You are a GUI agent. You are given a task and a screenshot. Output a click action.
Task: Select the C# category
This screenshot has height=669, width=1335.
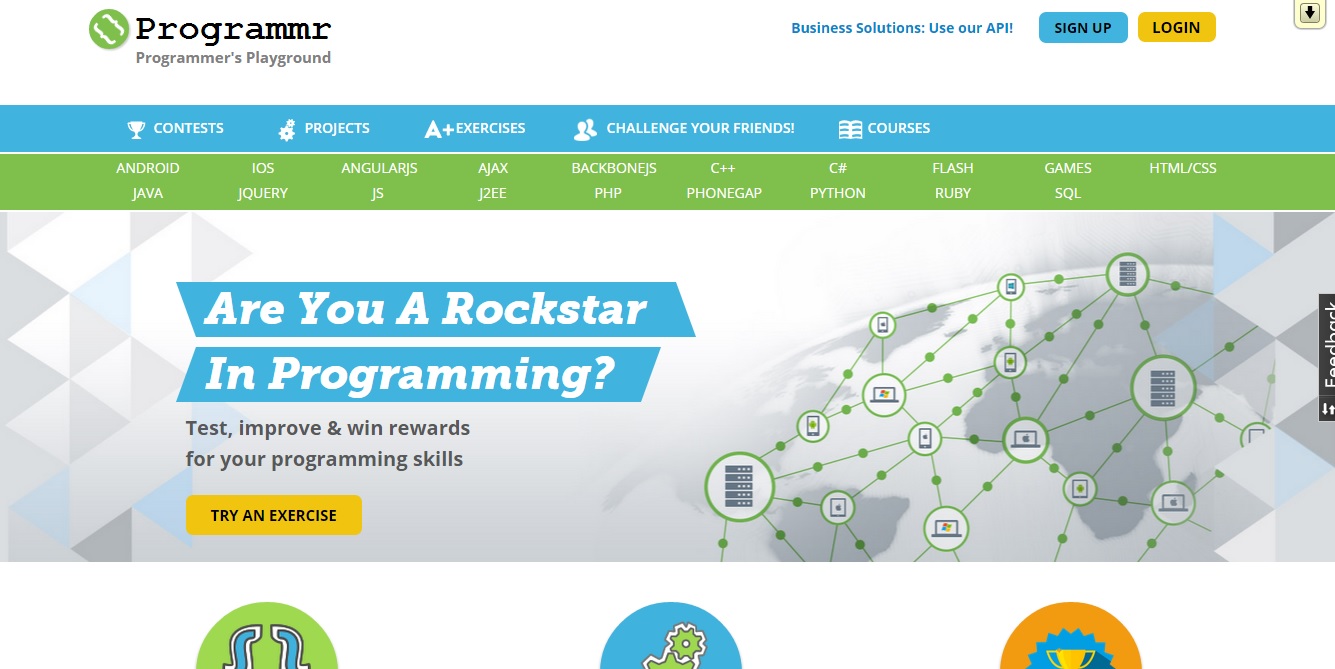click(838, 168)
